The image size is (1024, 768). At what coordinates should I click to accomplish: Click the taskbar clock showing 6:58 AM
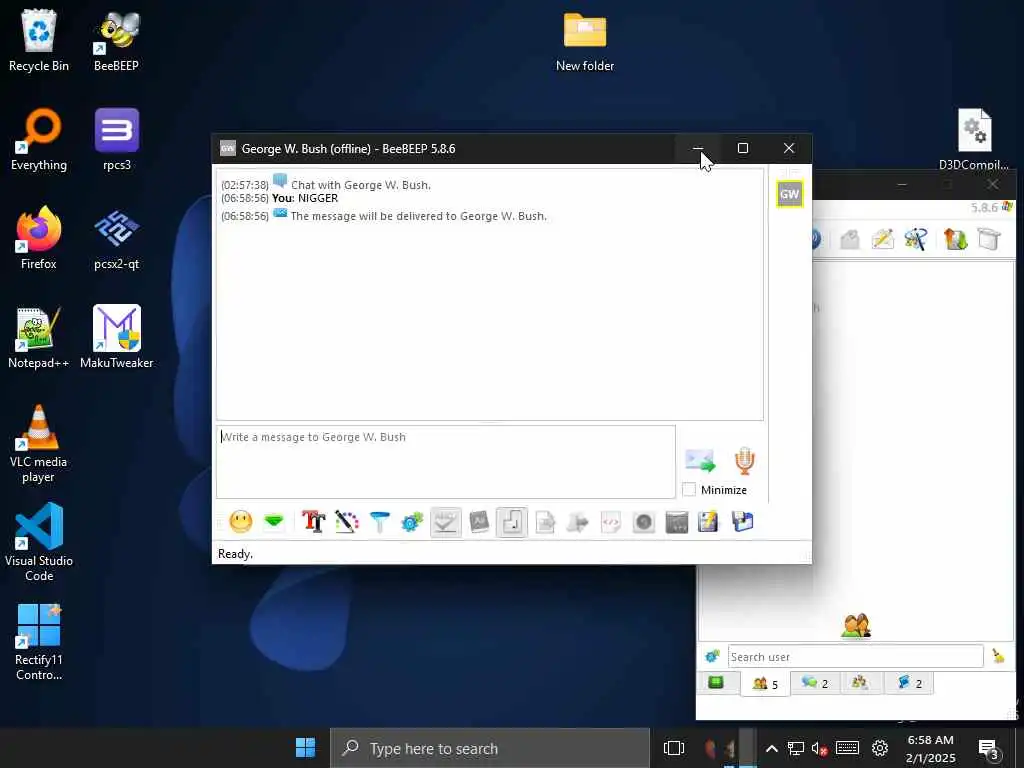[x=931, y=748]
